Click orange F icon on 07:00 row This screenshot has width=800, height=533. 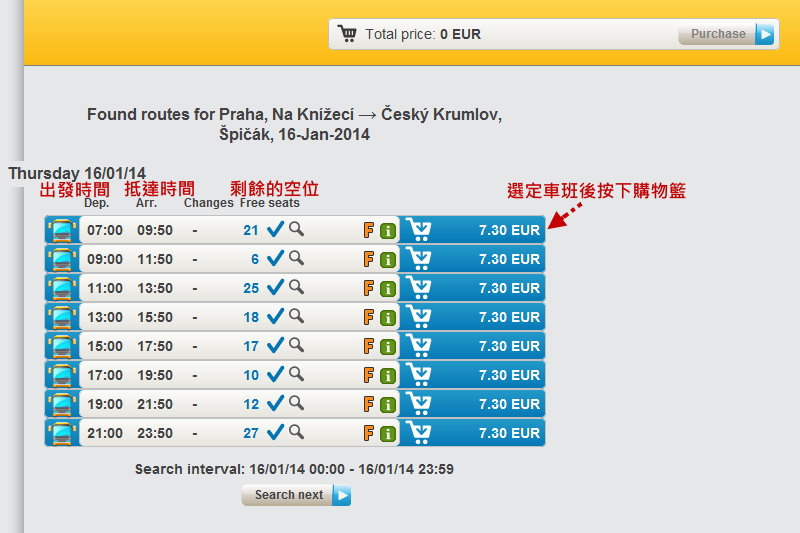click(x=368, y=230)
